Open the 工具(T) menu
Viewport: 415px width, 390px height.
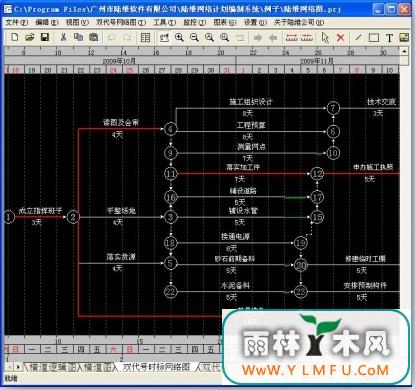coord(164,22)
